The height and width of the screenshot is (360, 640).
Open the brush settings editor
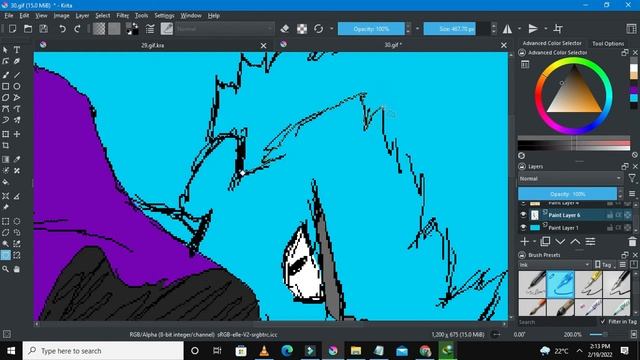pyautogui.click(x=150, y=29)
